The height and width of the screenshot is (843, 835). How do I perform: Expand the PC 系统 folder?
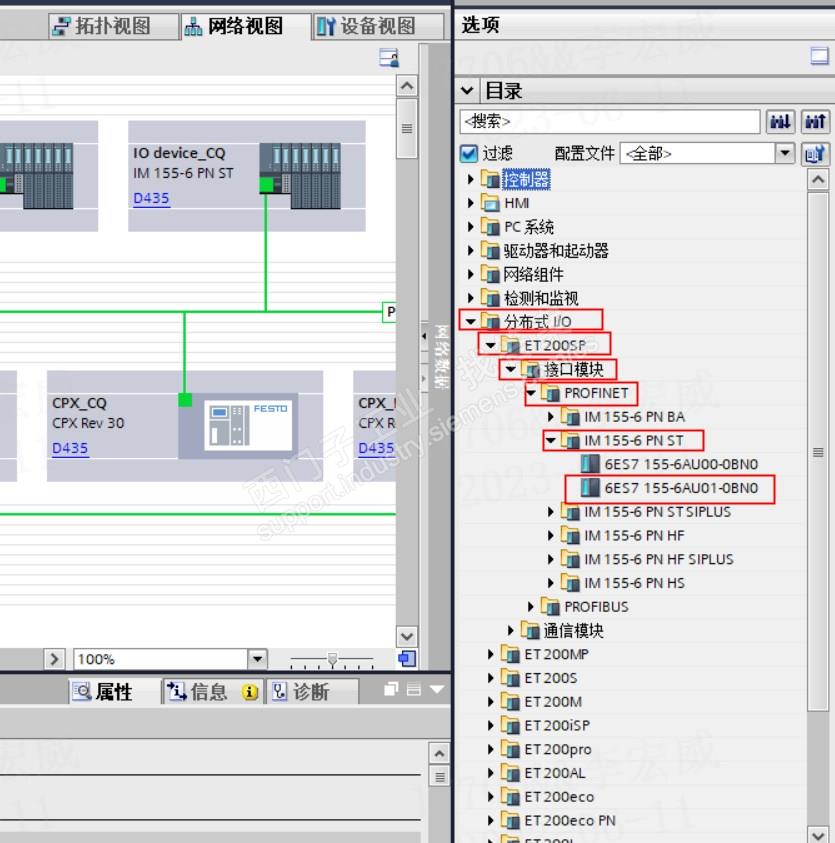(x=470, y=226)
